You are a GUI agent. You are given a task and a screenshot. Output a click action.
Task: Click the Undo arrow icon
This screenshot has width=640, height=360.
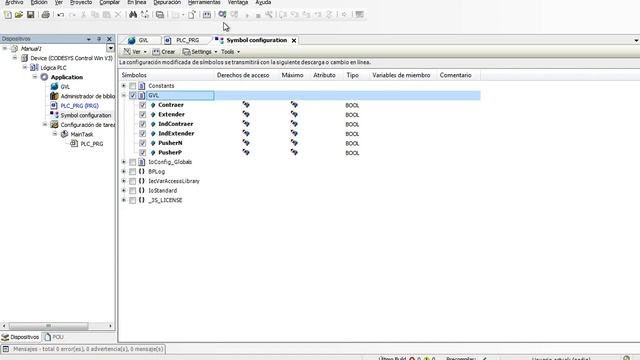60,15
